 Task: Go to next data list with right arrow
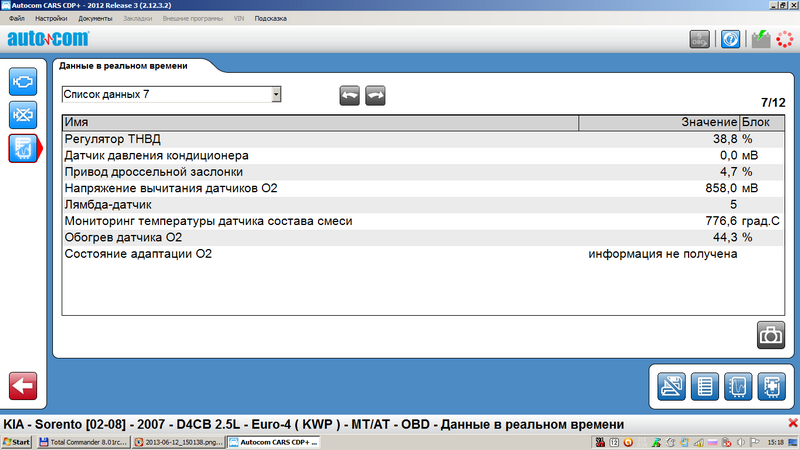coord(375,95)
